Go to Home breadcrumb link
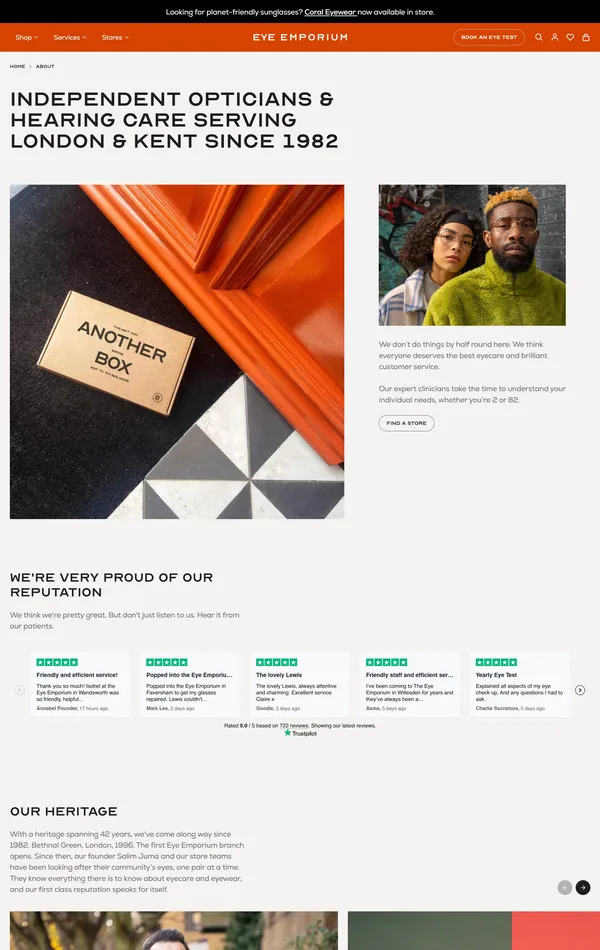600x950 pixels. (x=17, y=67)
